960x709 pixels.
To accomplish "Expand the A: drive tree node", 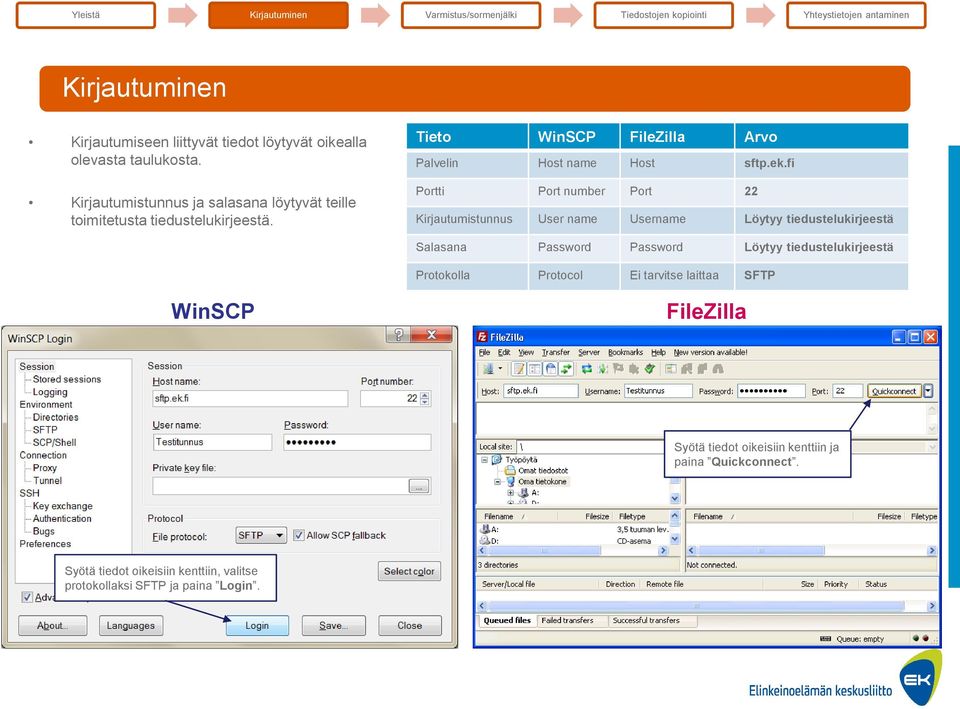I will [x=511, y=493].
